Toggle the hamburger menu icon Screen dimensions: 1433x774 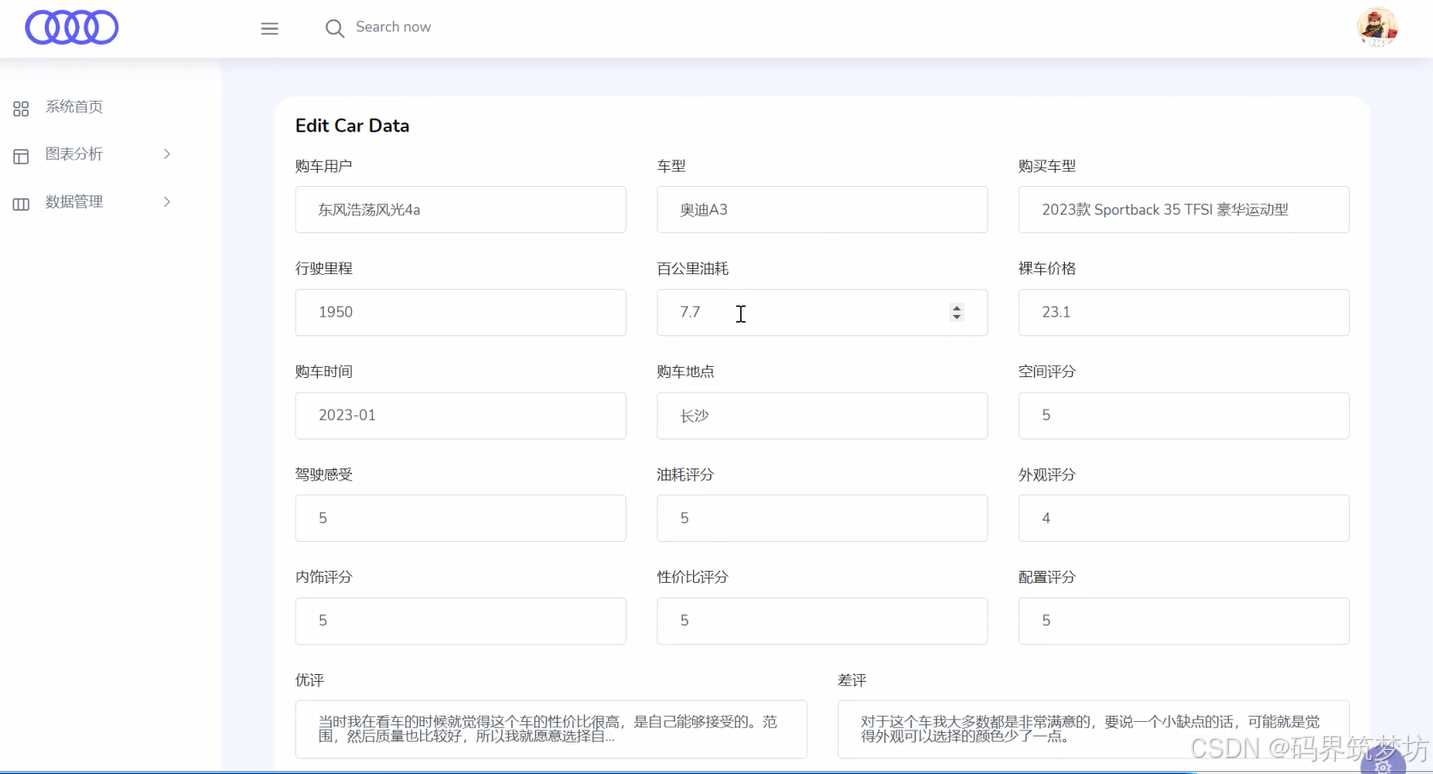click(x=270, y=28)
